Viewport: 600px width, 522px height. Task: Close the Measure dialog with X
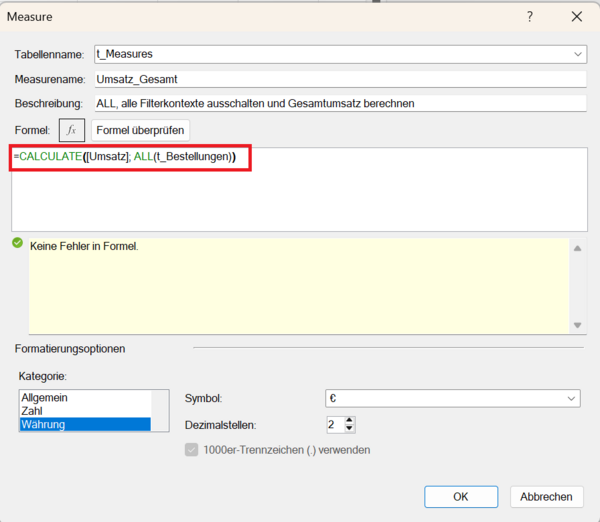[576, 17]
